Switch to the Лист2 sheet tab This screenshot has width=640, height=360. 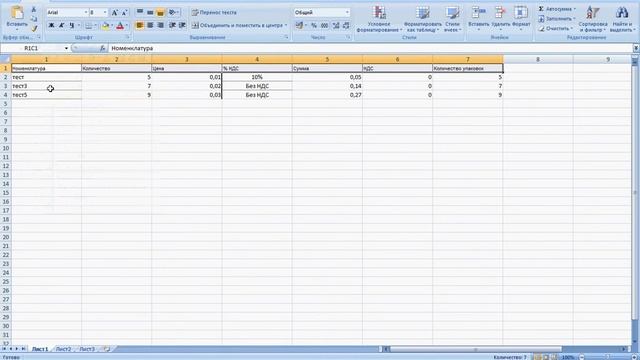point(63,349)
